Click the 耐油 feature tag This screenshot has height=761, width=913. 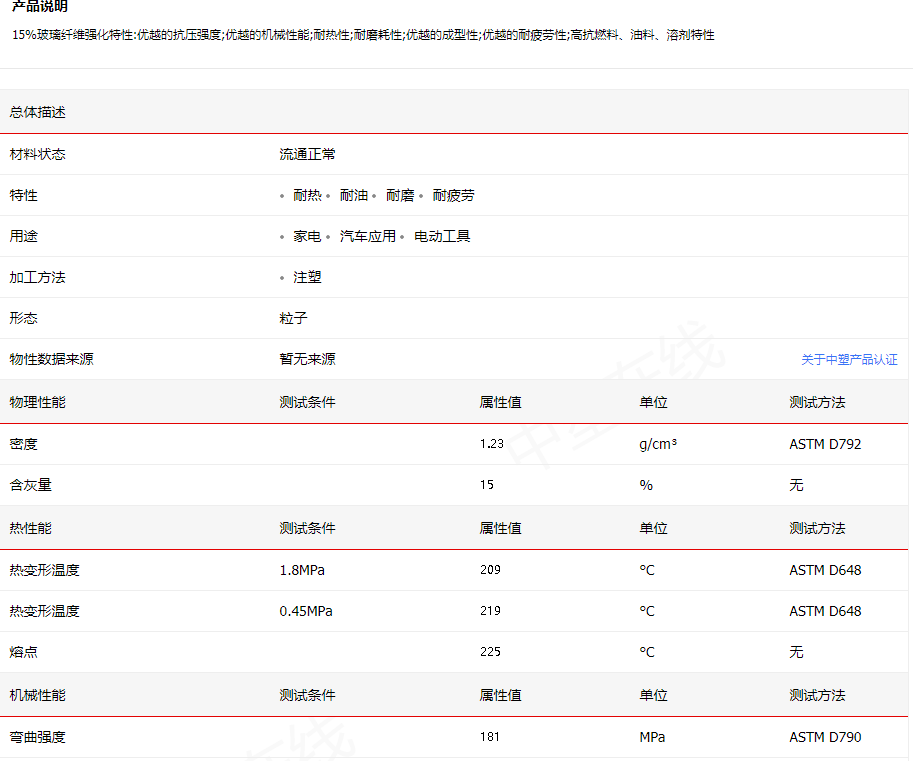point(354,195)
